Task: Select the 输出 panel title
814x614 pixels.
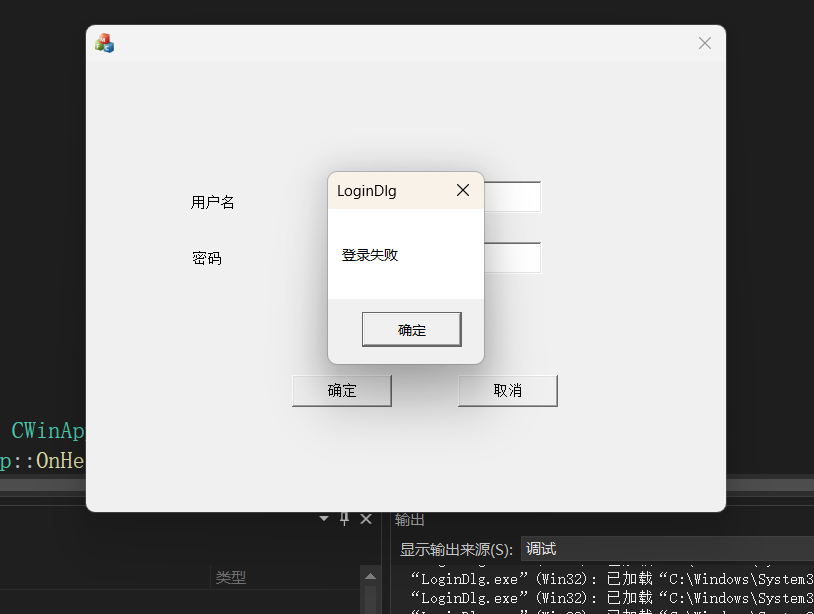Action: click(410, 519)
